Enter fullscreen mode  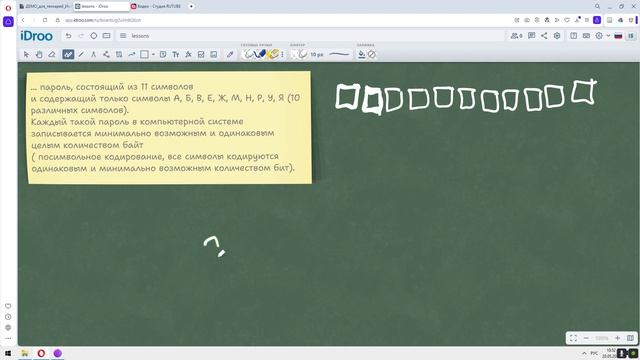pos(573,338)
